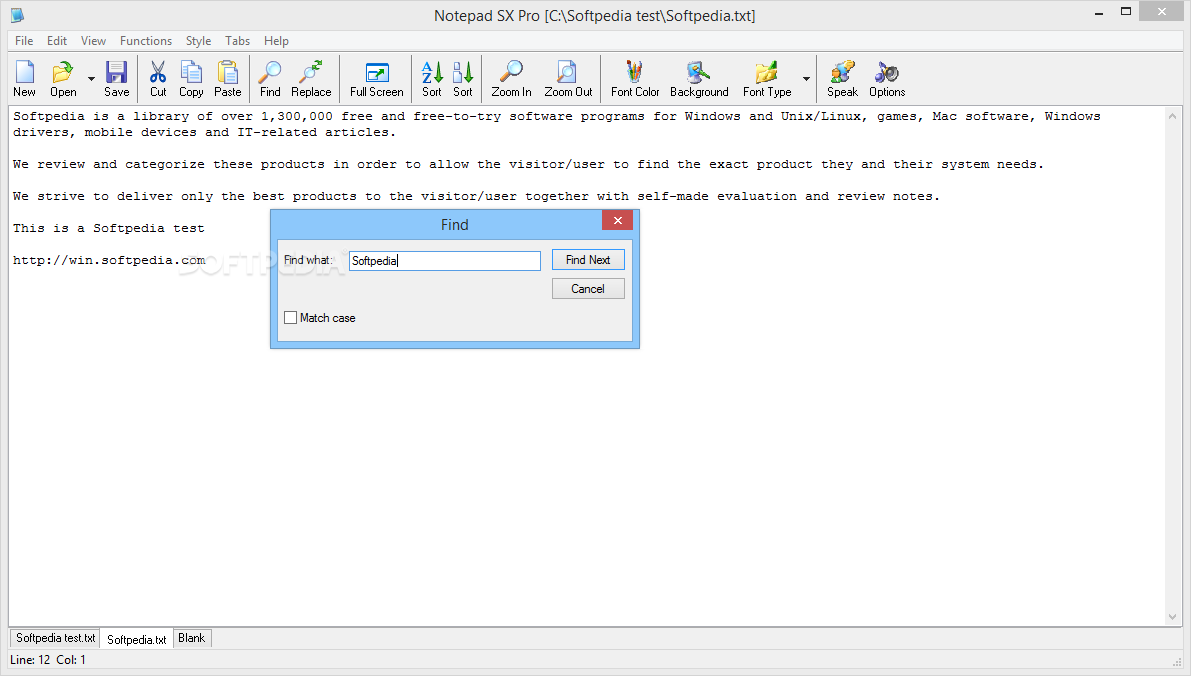
Task: Sort lines descending with second Sort icon
Action: point(463,79)
